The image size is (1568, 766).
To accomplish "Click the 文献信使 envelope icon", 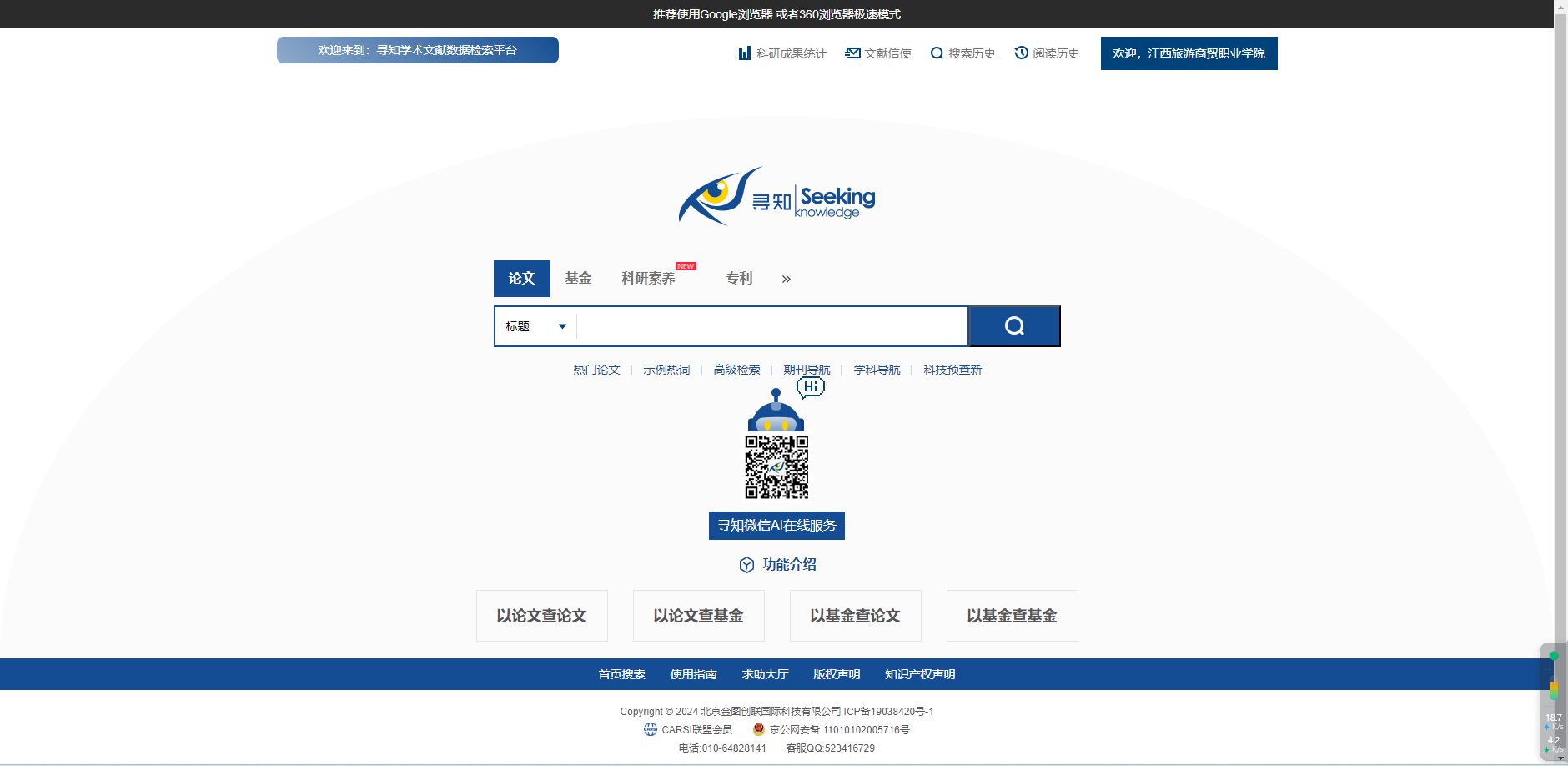I will tap(852, 53).
